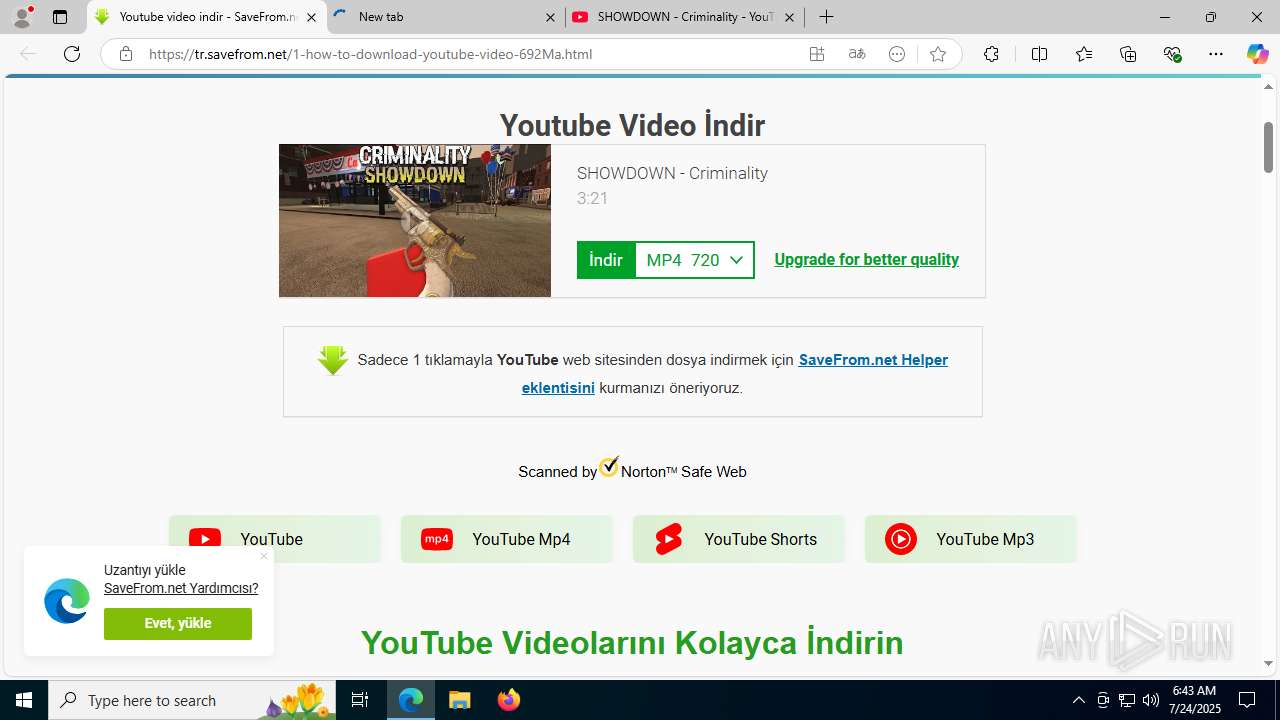Click the 3:21 video duration text
Image resolution: width=1280 pixels, height=720 pixels.
tap(592, 198)
